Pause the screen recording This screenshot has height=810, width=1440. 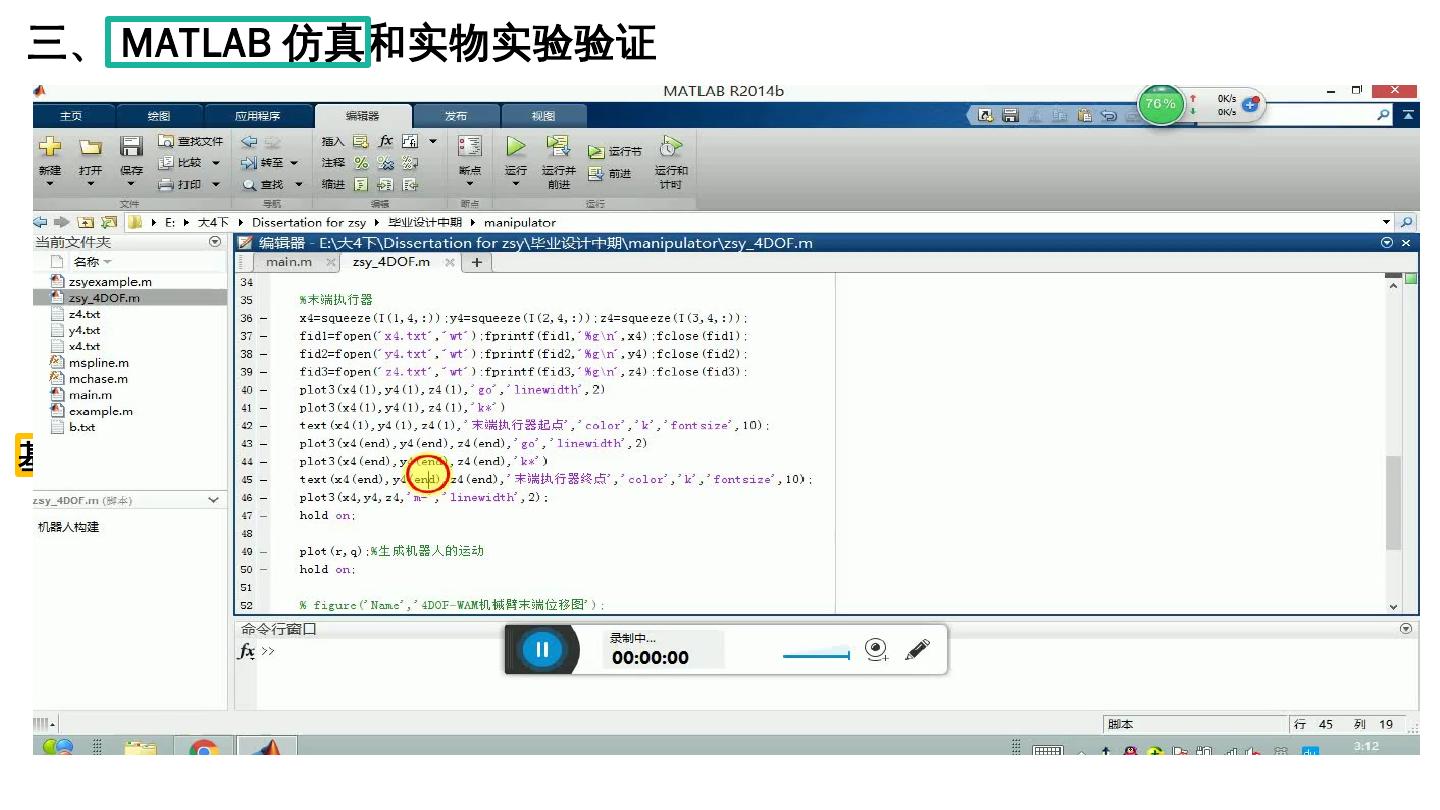[x=542, y=650]
